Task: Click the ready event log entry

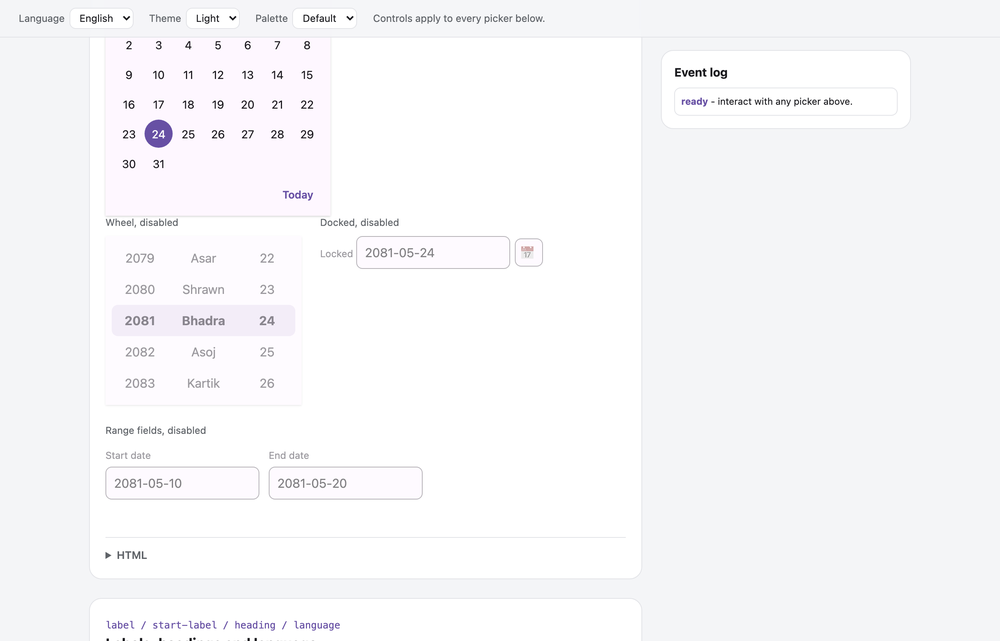Action: [x=786, y=101]
